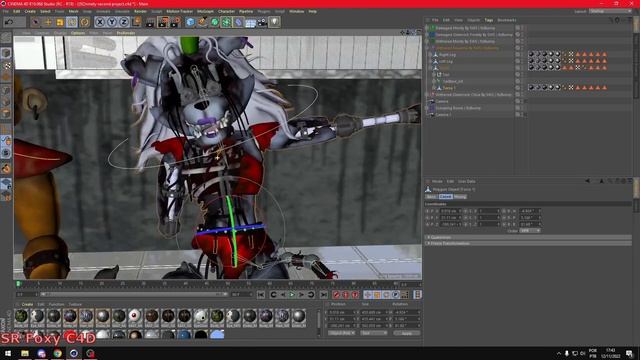Click the Undo arrow in the toolbar
640x360 pixels.
(x=9, y=22)
